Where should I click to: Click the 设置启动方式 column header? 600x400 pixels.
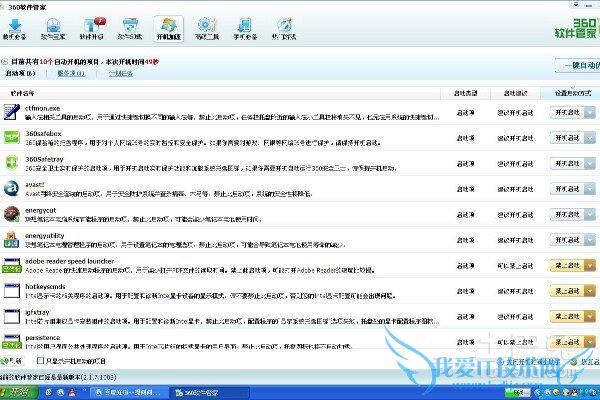tap(573, 93)
